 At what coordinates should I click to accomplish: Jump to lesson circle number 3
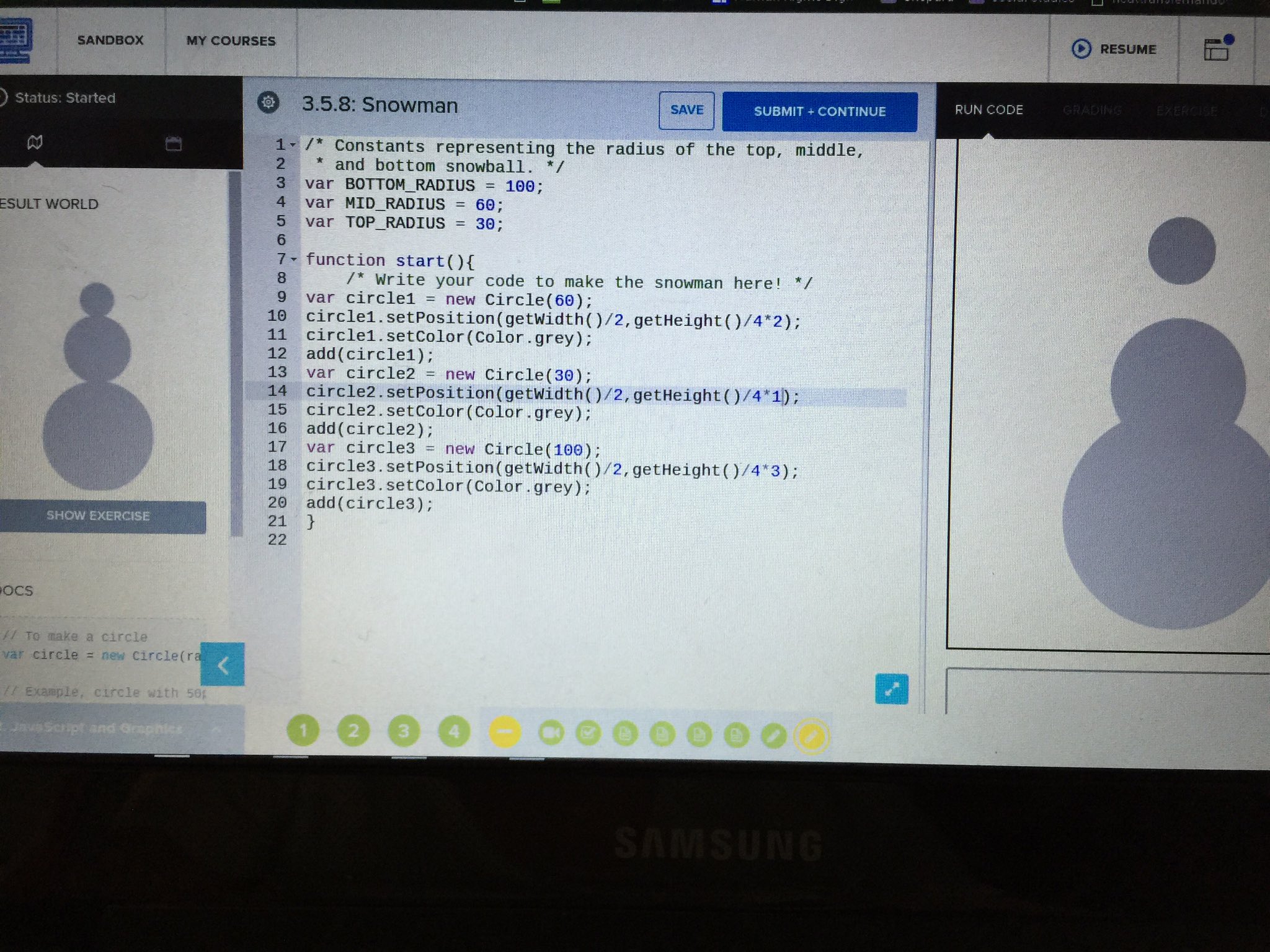pyautogui.click(x=404, y=731)
